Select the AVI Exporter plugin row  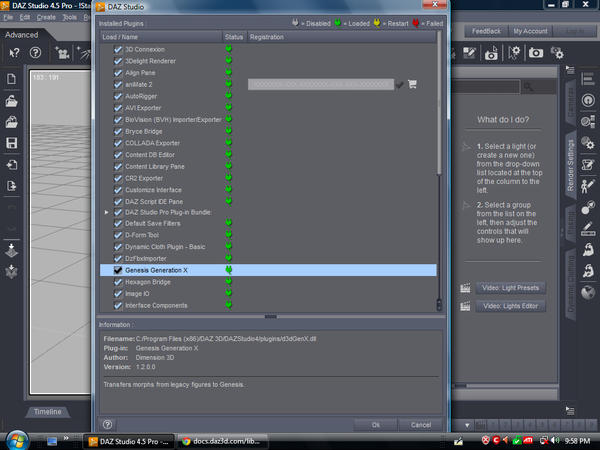point(268,108)
